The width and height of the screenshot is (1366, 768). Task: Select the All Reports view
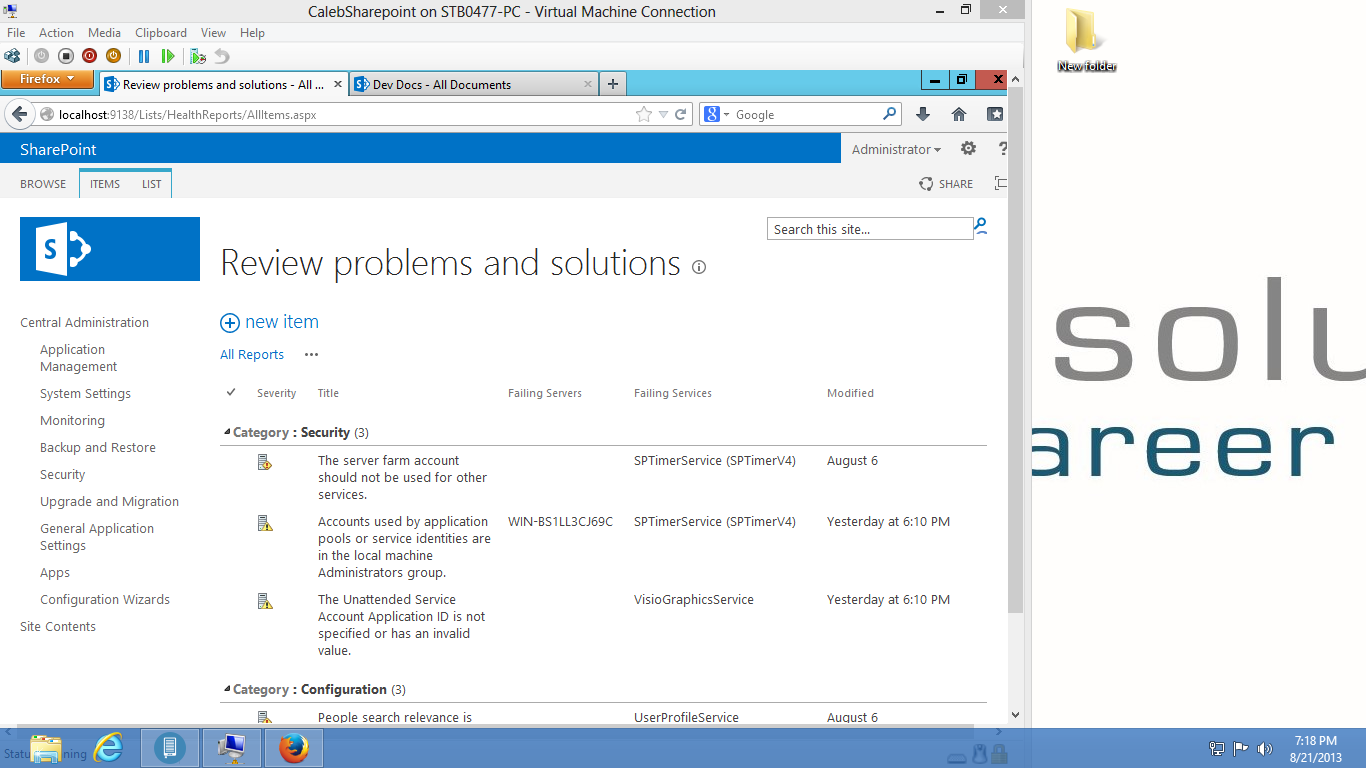252,354
